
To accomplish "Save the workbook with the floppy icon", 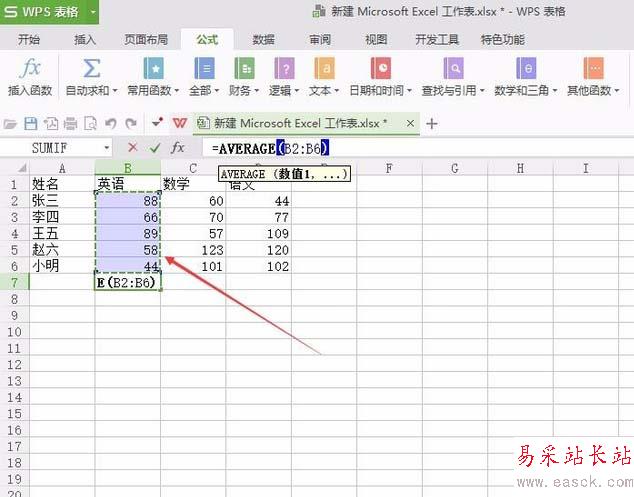I will click(31, 123).
